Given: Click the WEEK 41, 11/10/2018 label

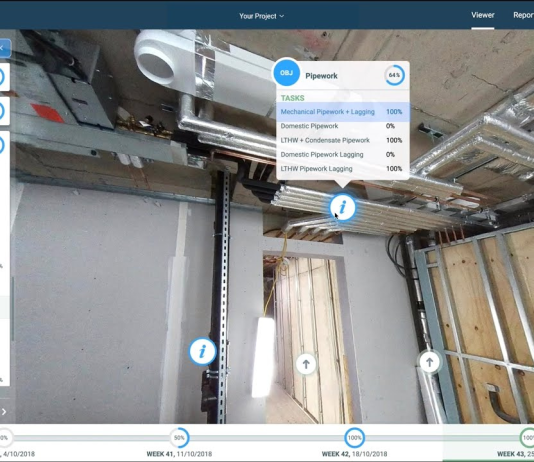Looking at the screenshot, I should tap(179, 454).
